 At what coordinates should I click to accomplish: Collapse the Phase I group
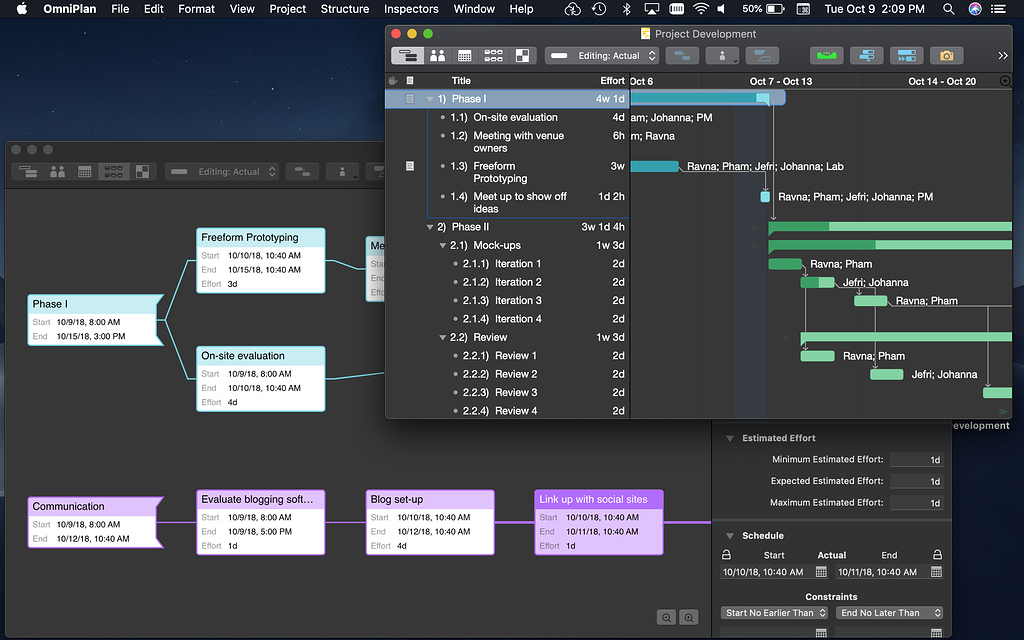pos(430,99)
